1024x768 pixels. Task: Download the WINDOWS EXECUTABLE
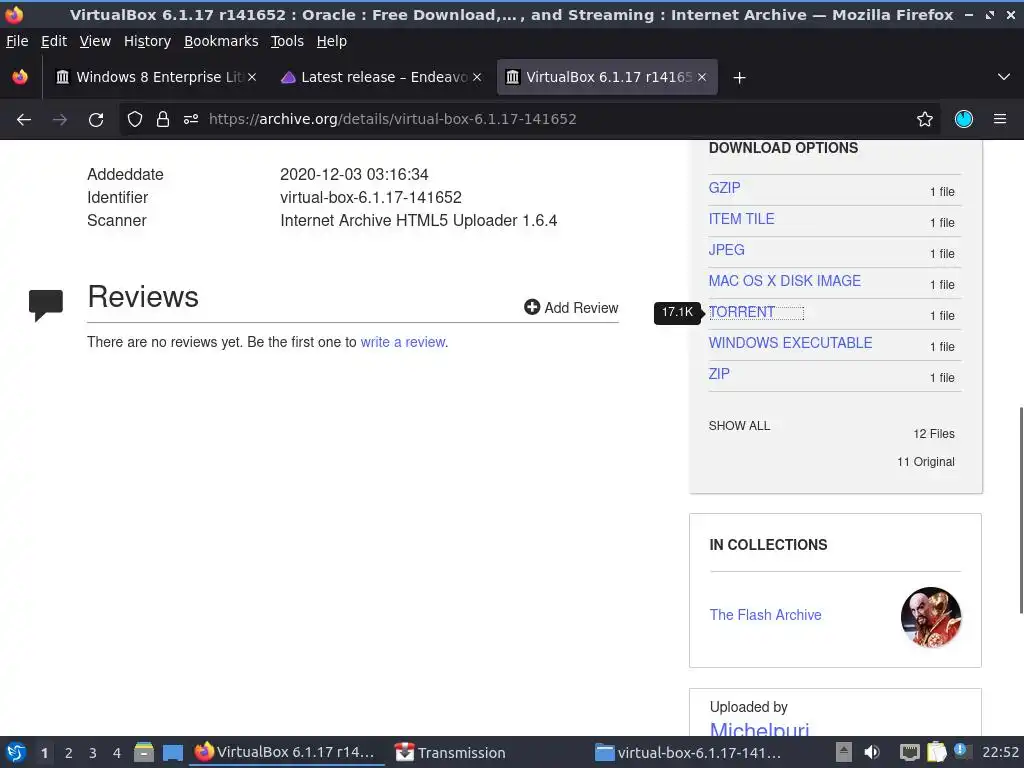(x=790, y=343)
